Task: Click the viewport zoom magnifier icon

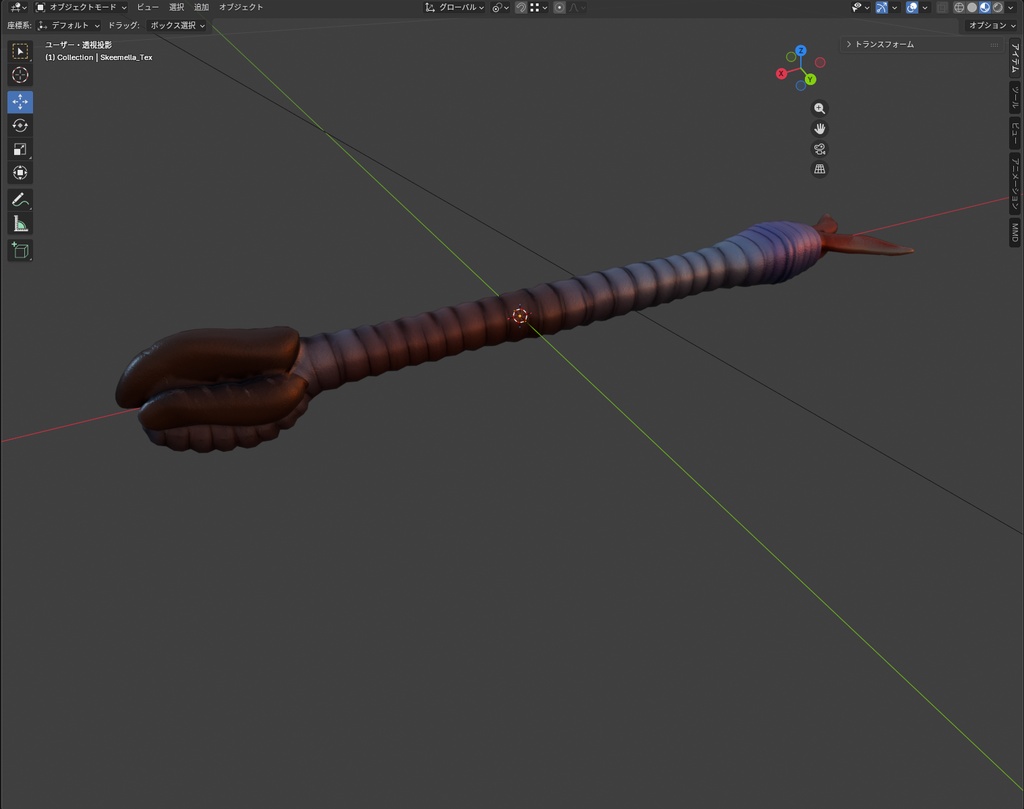Action: coord(820,108)
